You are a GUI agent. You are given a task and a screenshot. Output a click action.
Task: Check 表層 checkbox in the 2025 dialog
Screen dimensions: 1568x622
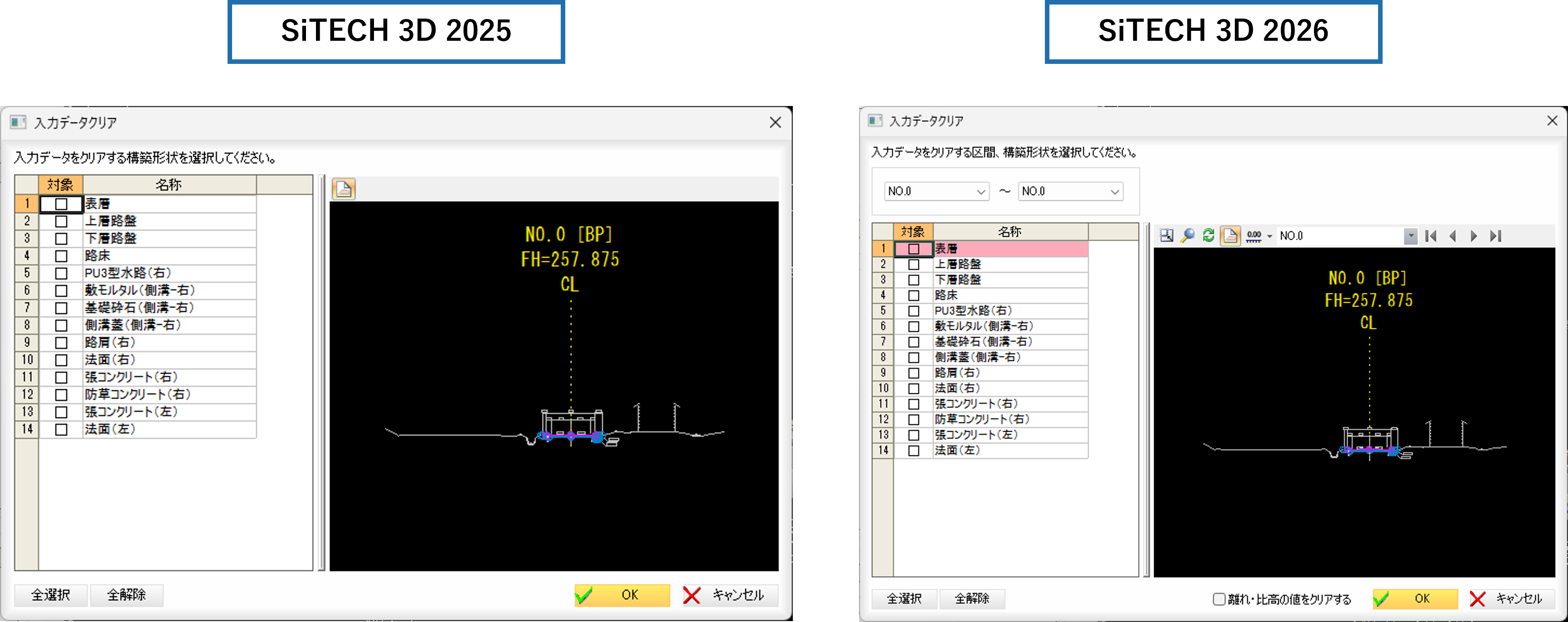pos(61,204)
